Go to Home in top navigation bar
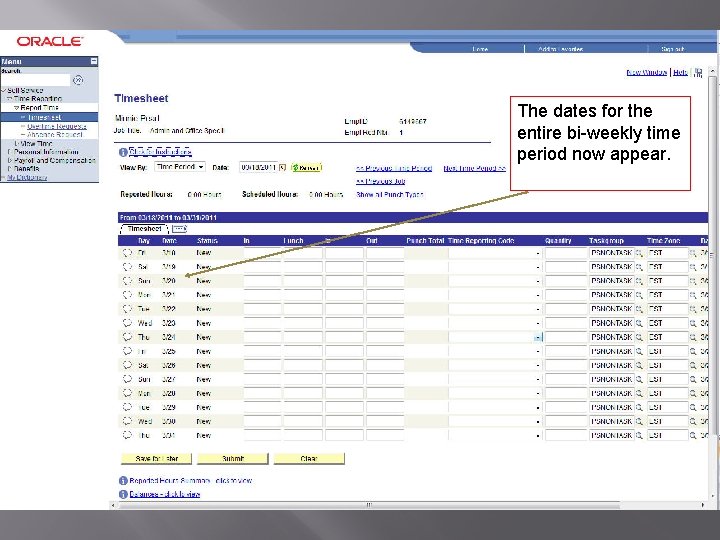This screenshot has width=720, height=540. pos(480,49)
